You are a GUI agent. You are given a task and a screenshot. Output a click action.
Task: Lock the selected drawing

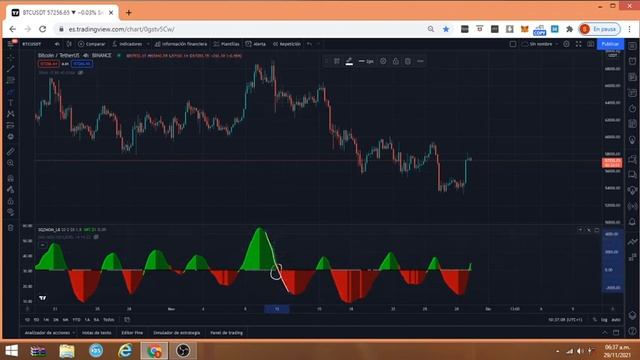coord(396,61)
